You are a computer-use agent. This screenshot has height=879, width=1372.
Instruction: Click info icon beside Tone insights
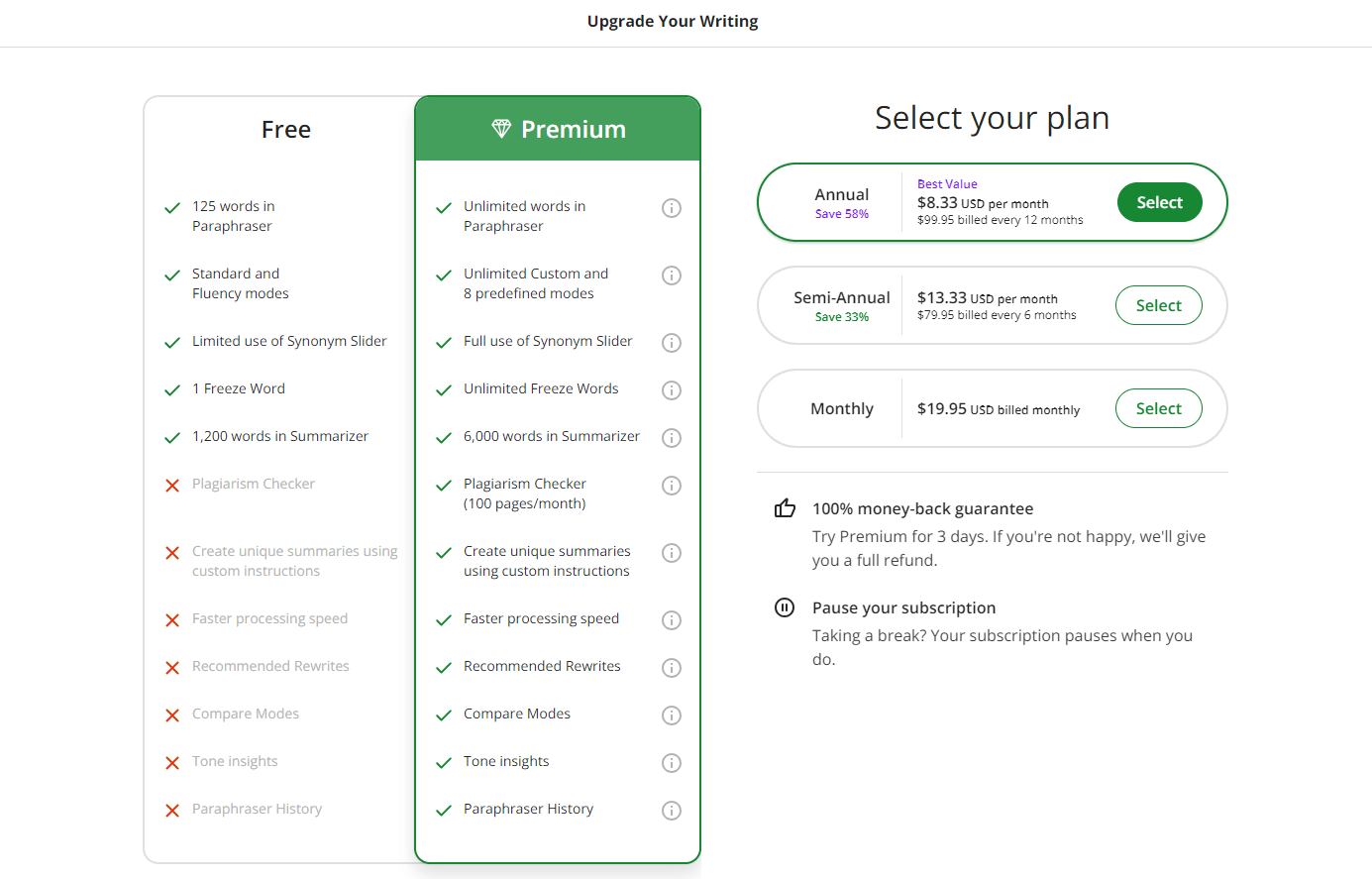pos(672,763)
